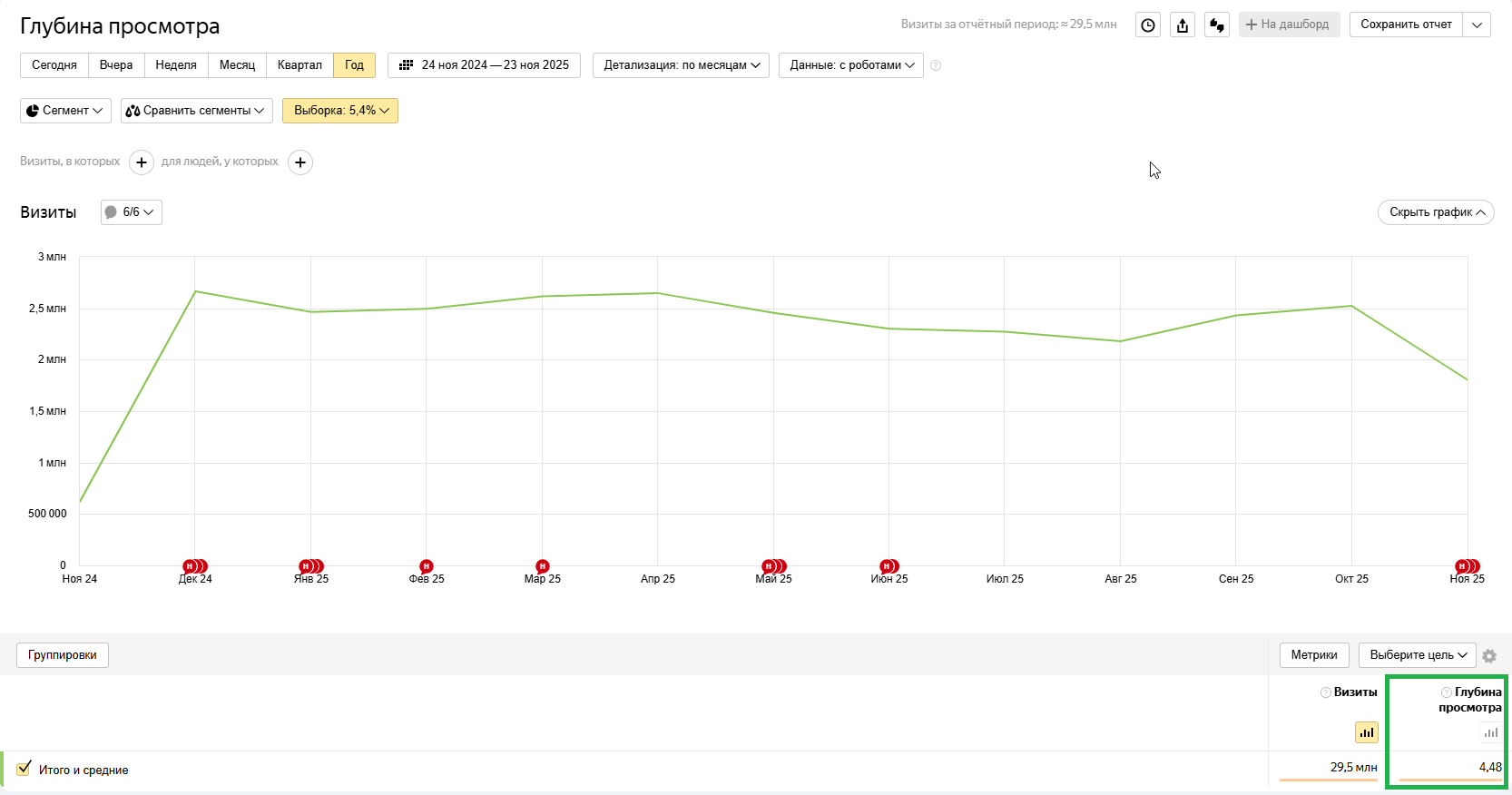Toggle the chart icon under the Визиты column
This screenshot has width=1512, height=795.
[x=1367, y=732]
